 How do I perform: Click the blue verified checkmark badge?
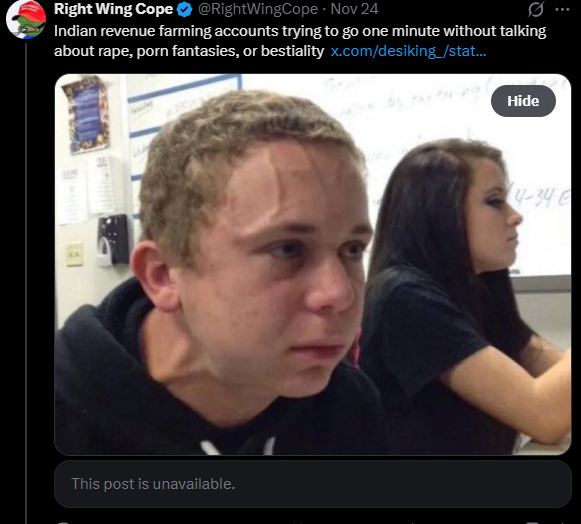click(x=185, y=9)
